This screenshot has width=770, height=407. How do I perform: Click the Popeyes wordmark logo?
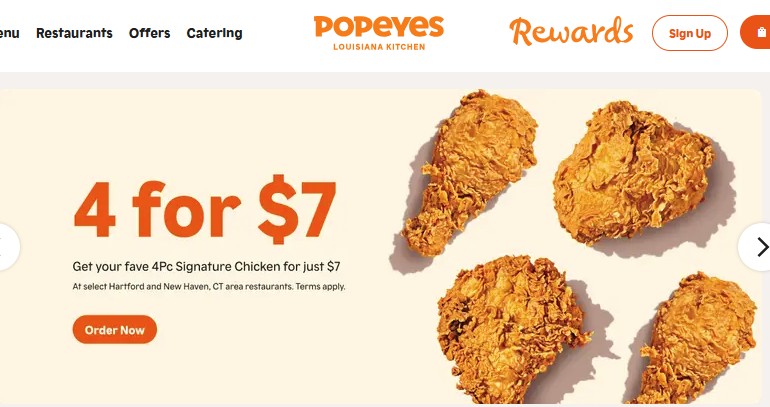point(379,27)
